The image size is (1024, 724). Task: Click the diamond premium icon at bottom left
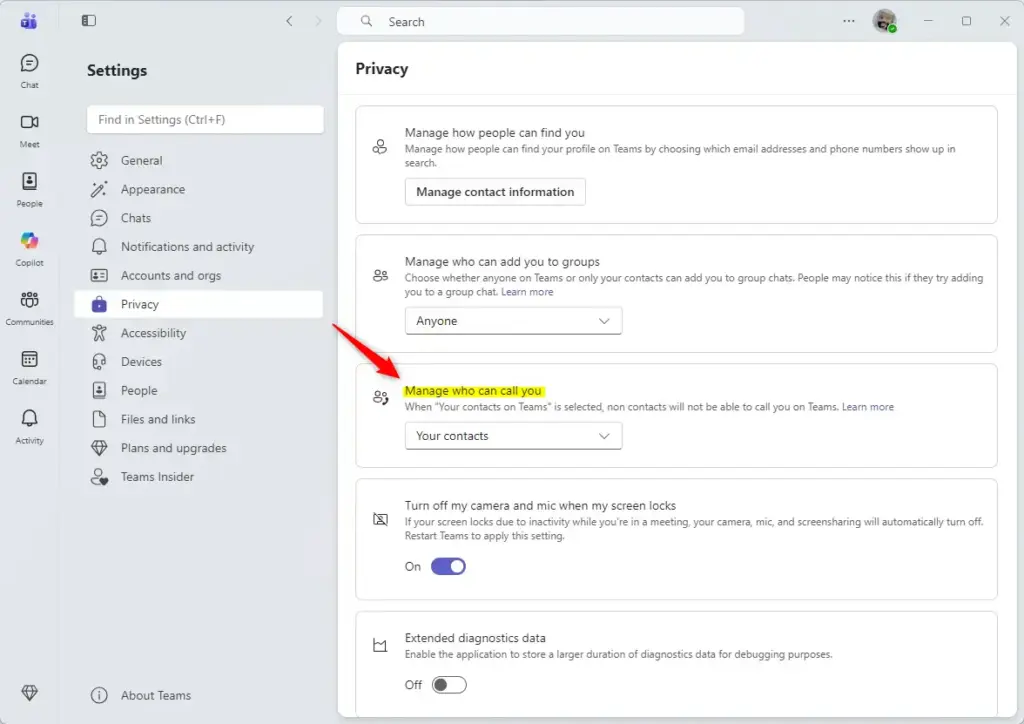tap(29, 693)
